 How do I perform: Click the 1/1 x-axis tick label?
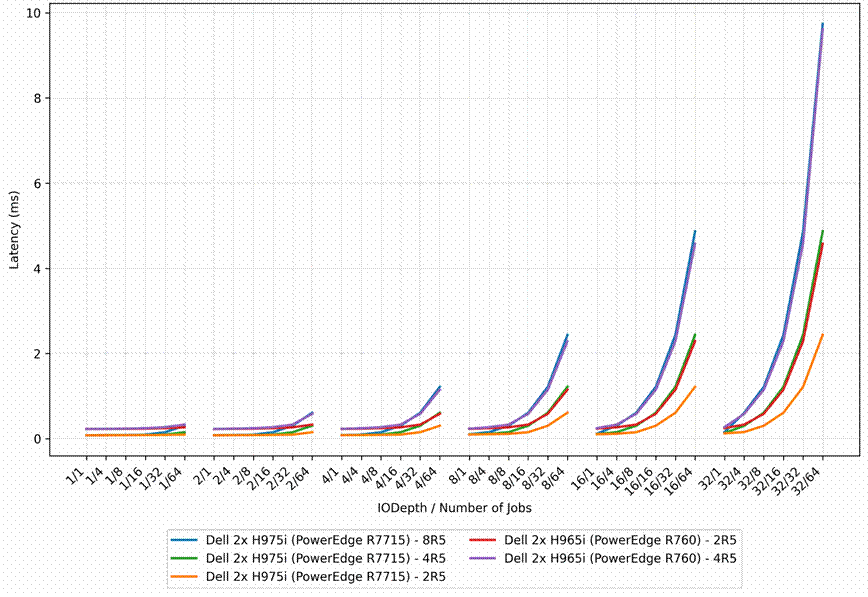point(78,475)
